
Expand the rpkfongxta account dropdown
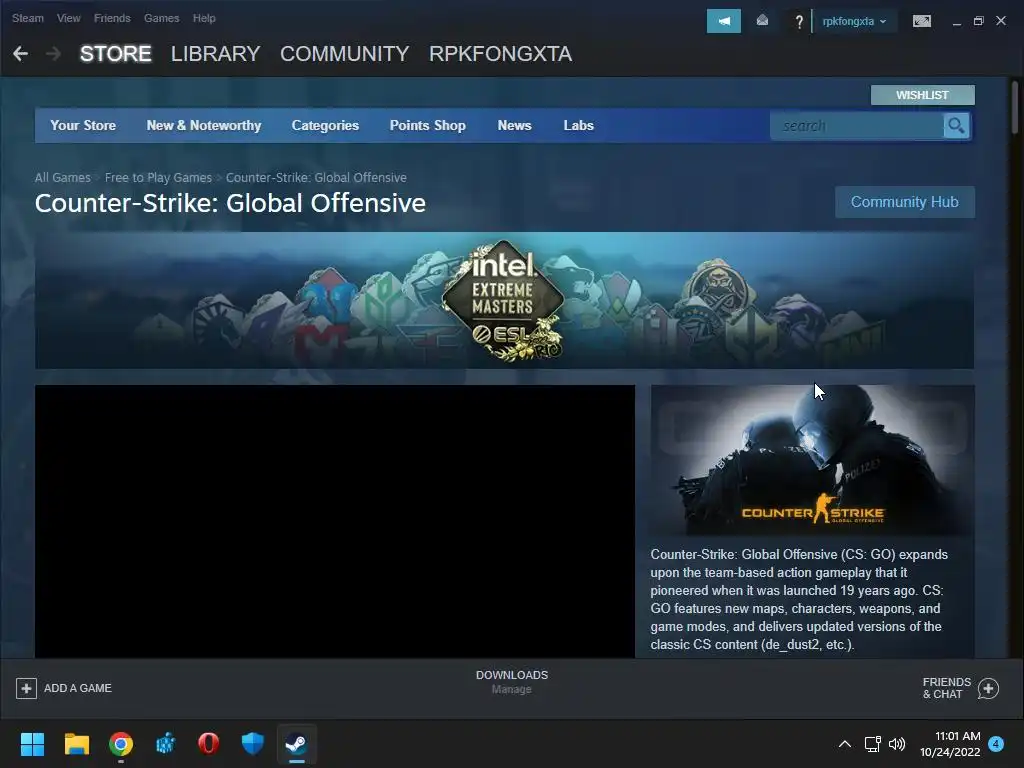click(x=854, y=22)
